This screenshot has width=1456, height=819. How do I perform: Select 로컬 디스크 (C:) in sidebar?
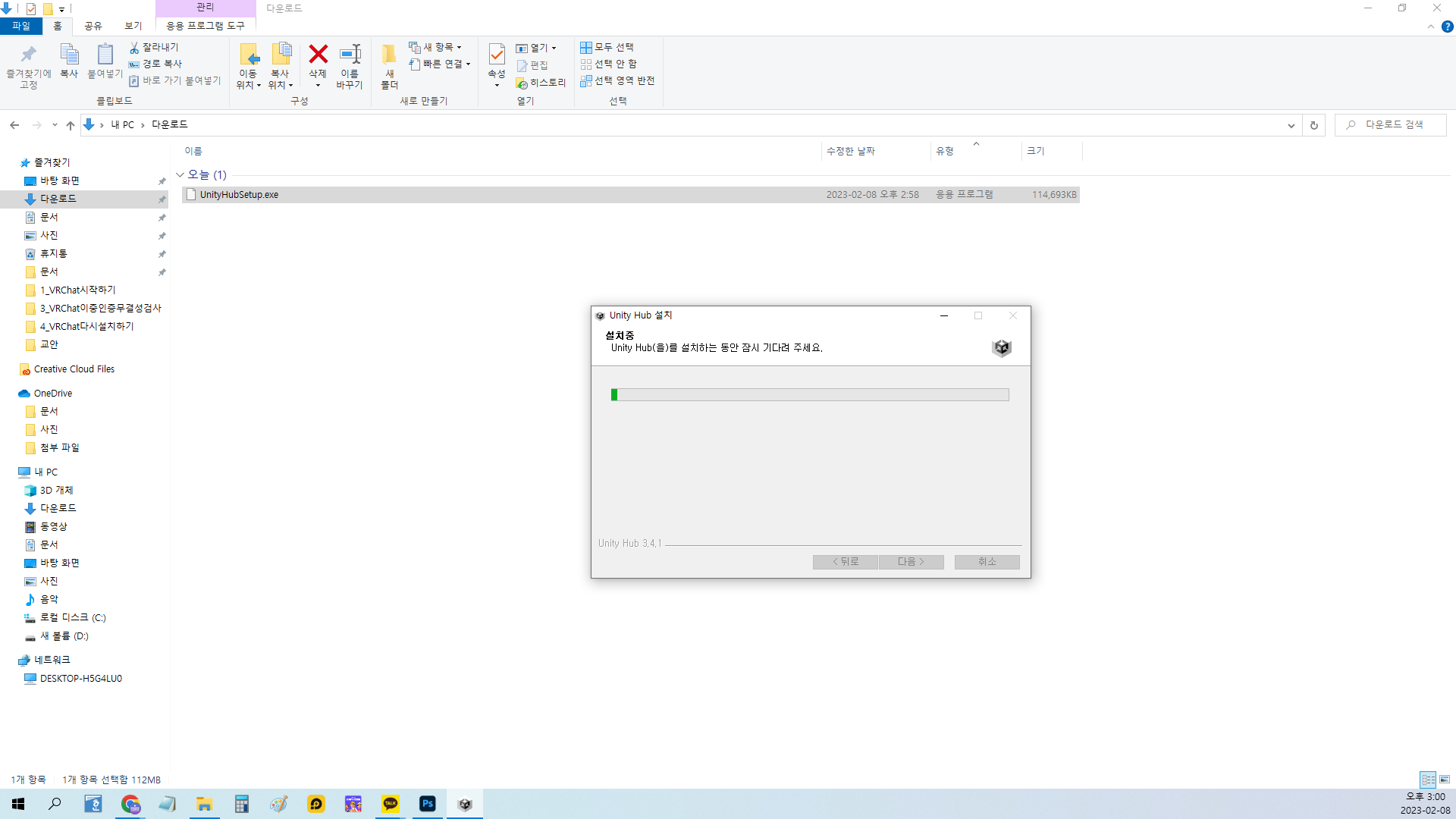click(x=72, y=618)
